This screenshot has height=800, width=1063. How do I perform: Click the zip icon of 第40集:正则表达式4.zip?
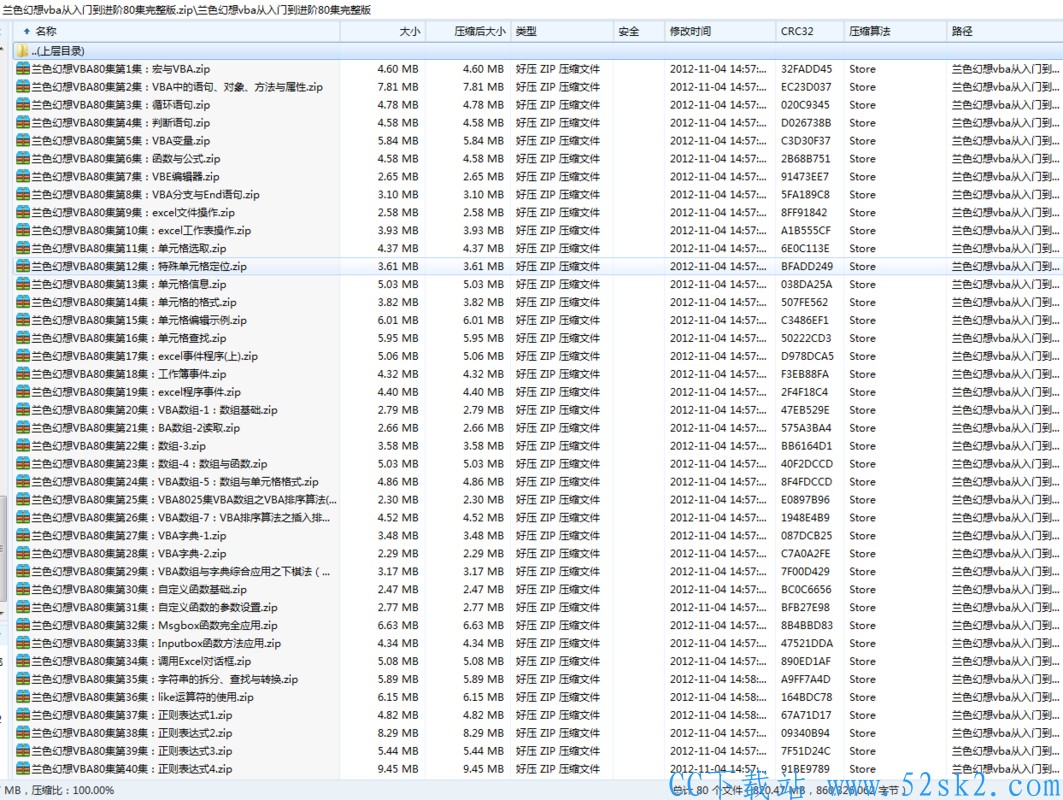(22, 769)
